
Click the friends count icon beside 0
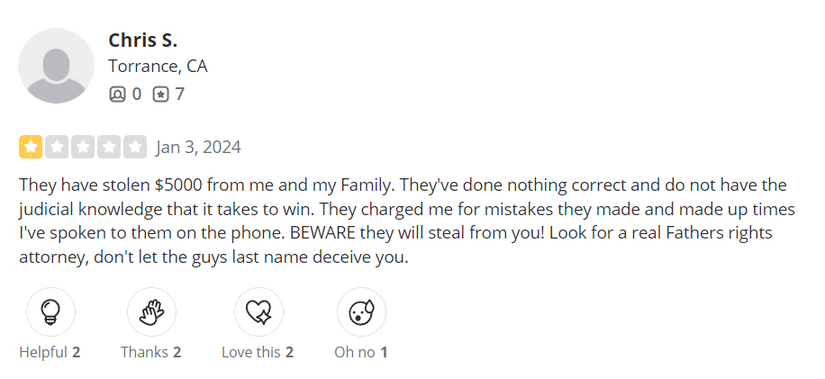[117, 94]
